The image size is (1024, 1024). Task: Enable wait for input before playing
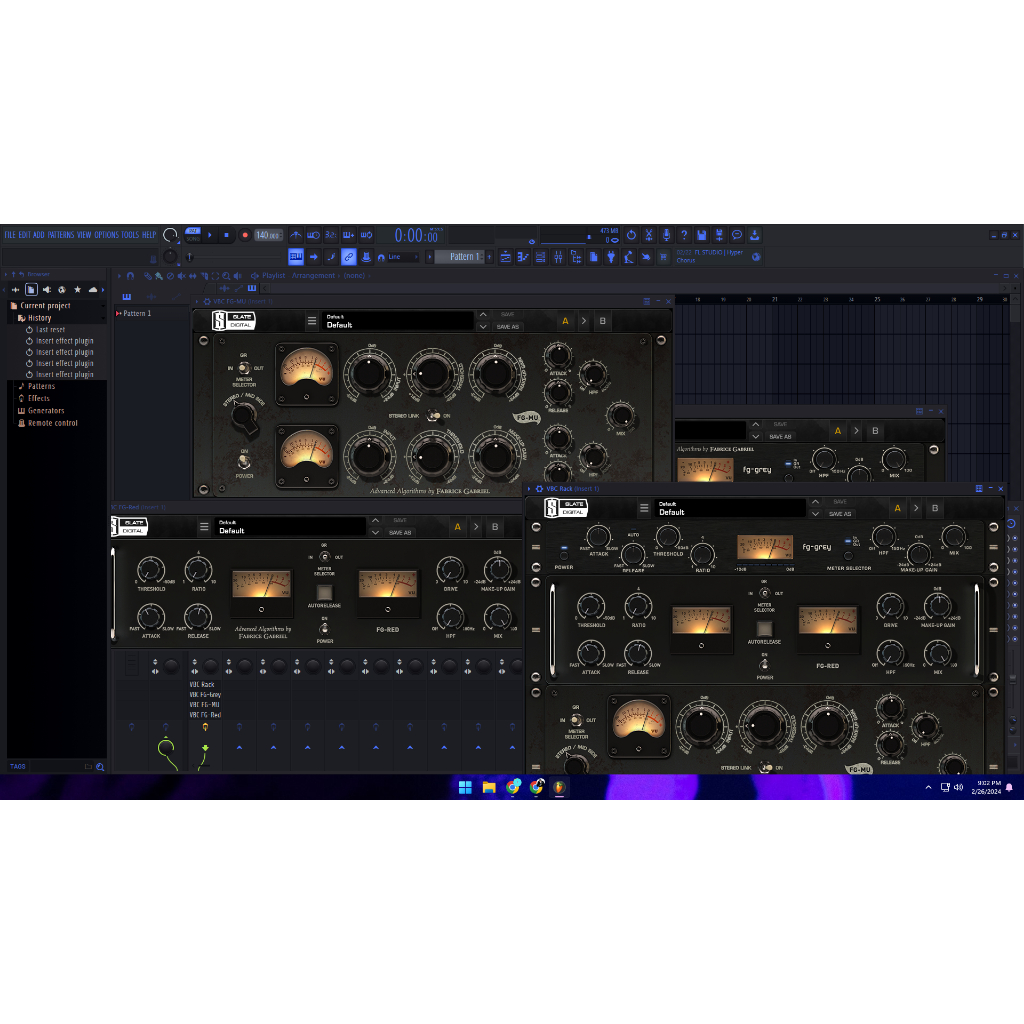point(313,235)
